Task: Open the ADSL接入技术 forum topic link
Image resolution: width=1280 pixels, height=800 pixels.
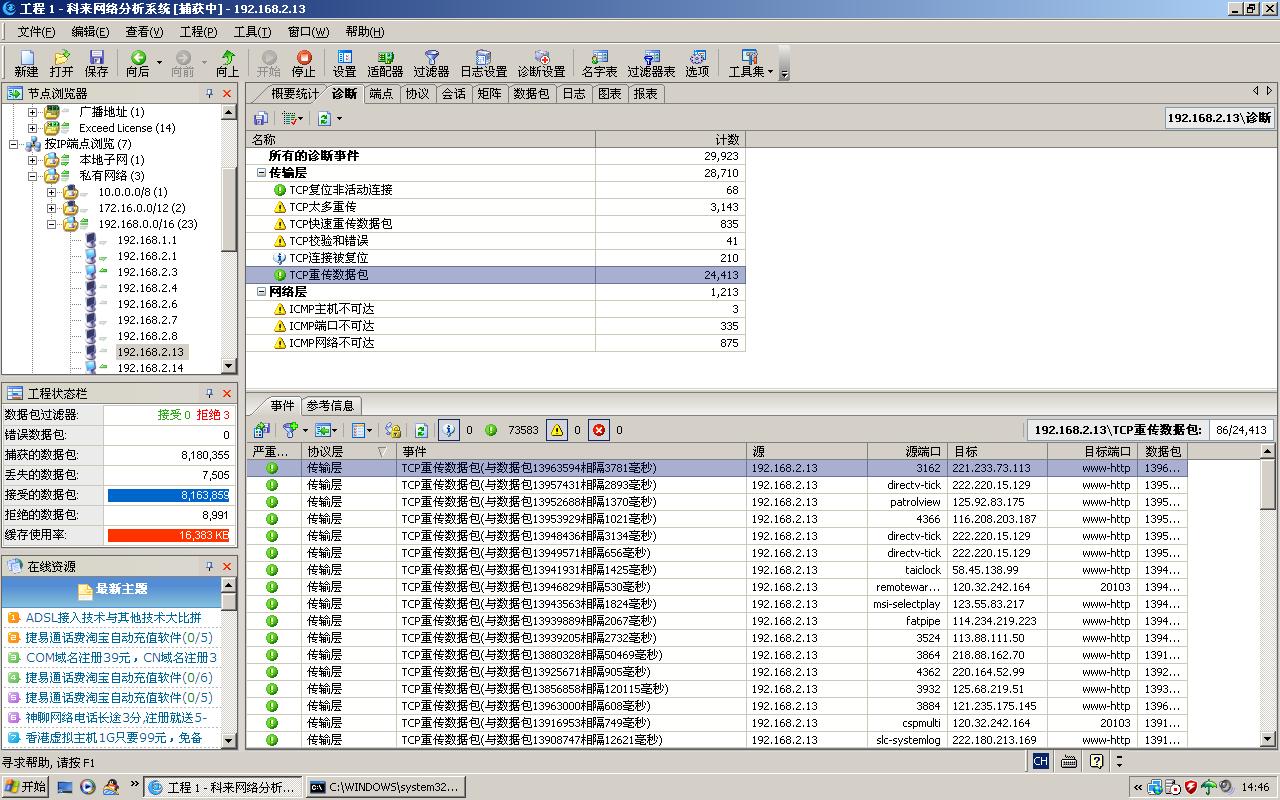Action: point(113,618)
